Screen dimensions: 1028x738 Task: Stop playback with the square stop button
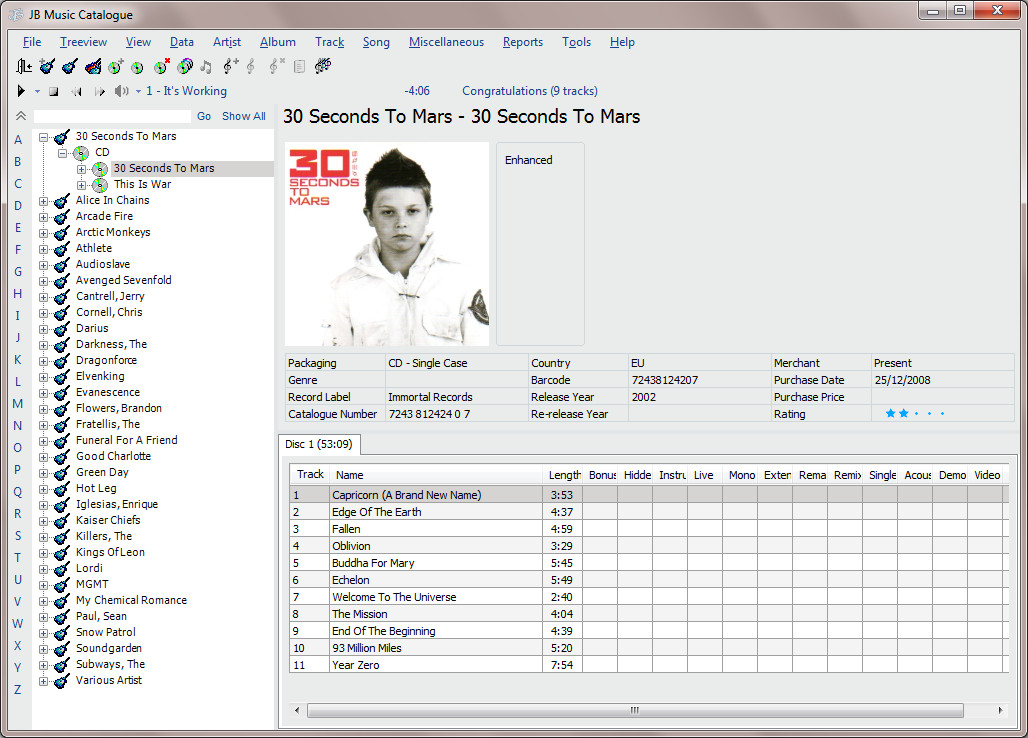(54, 92)
